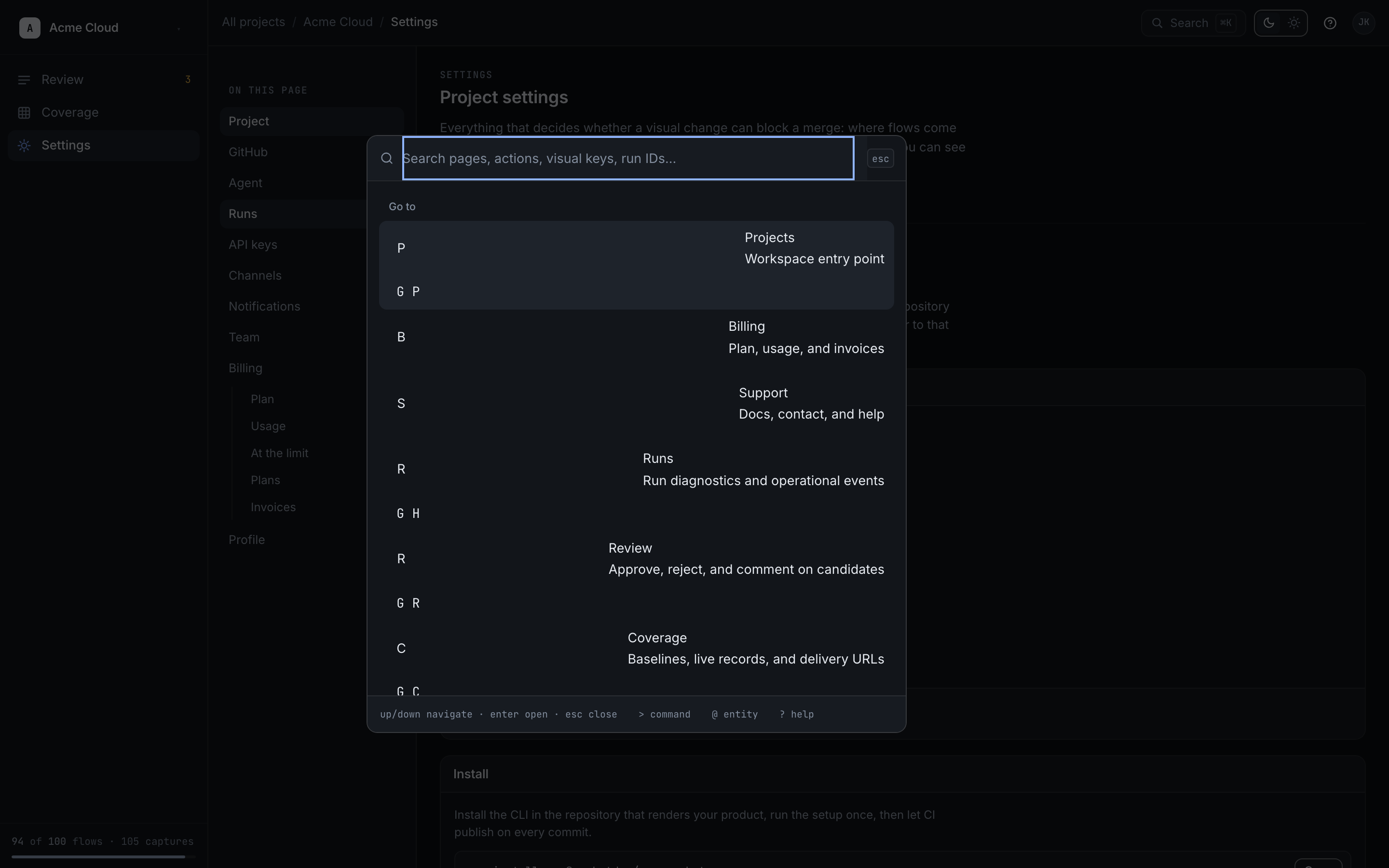Open the top bar Search button
Screen dimensions: 1389x868
pos(1193,23)
